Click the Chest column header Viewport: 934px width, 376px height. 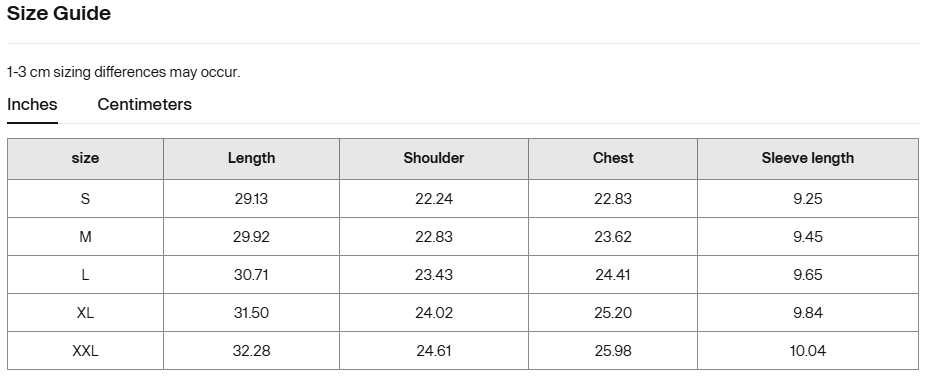point(613,159)
